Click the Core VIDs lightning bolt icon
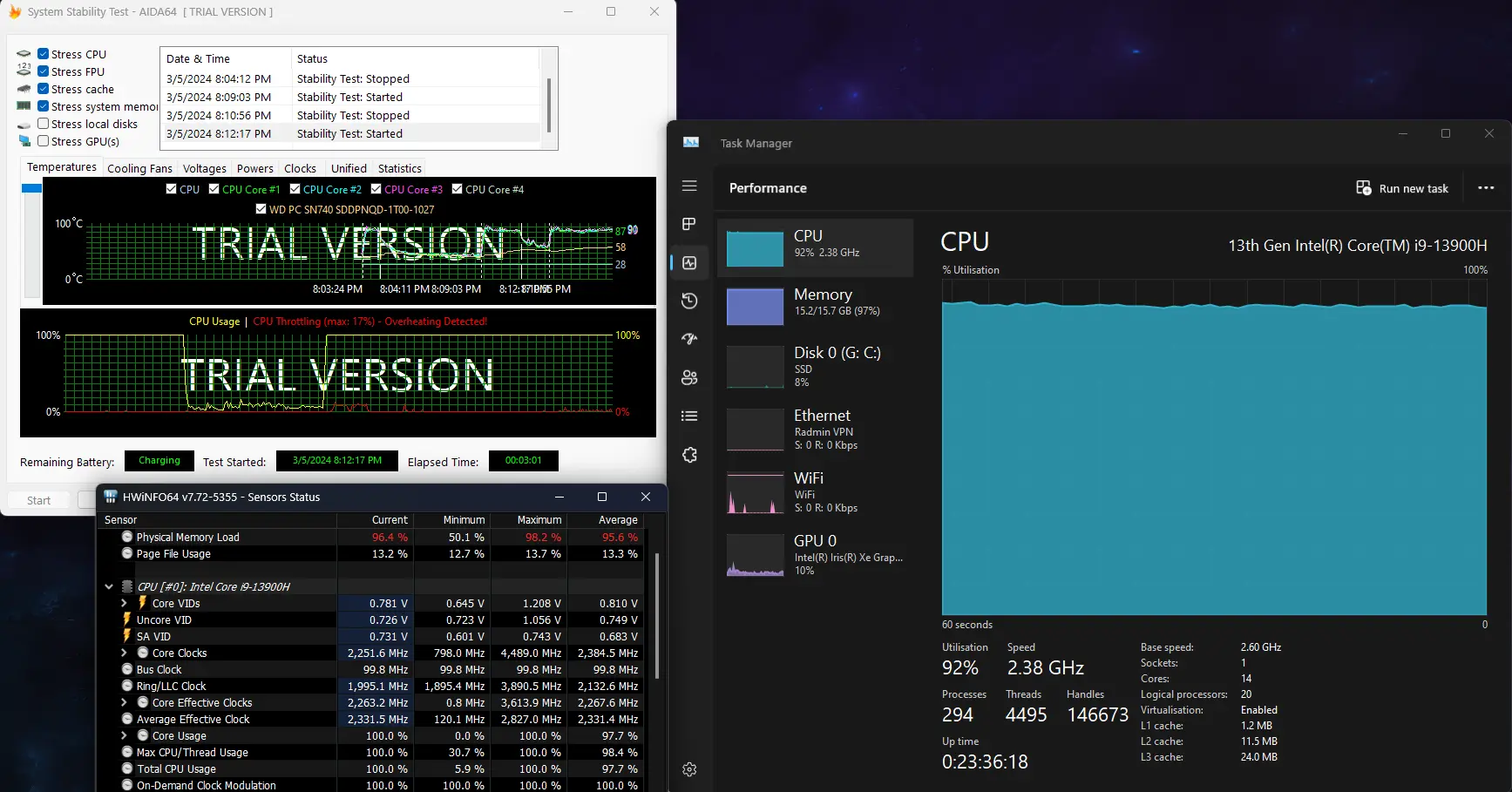Image resolution: width=1512 pixels, height=792 pixels. [x=142, y=602]
